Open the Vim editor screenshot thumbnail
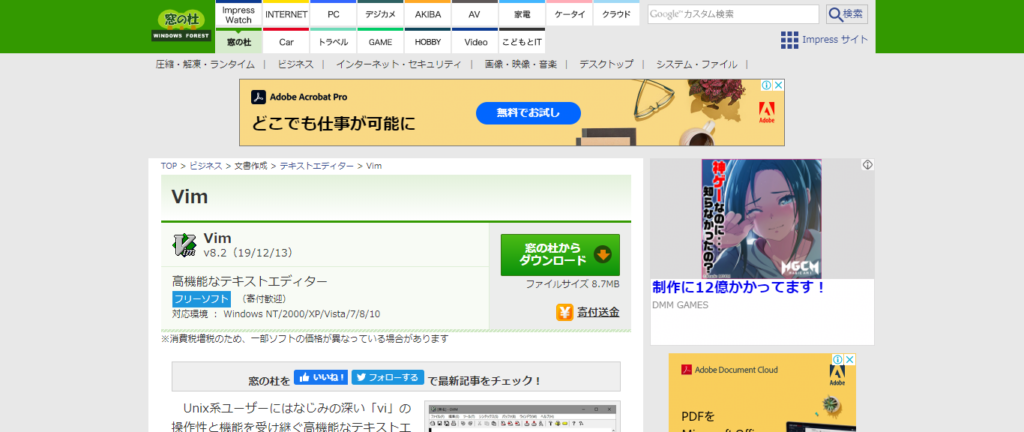Screen dimensions: 1024x432 pos(522,416)
